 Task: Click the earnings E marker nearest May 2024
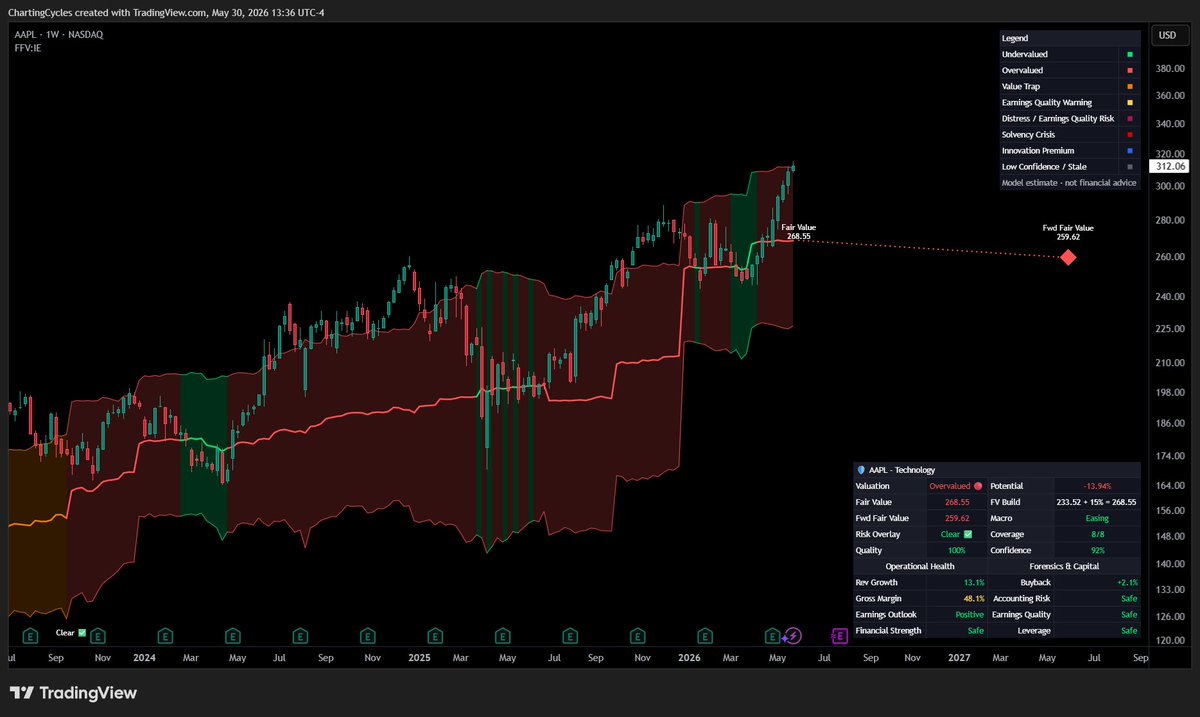pyautogui.click(x=232, y=634)
